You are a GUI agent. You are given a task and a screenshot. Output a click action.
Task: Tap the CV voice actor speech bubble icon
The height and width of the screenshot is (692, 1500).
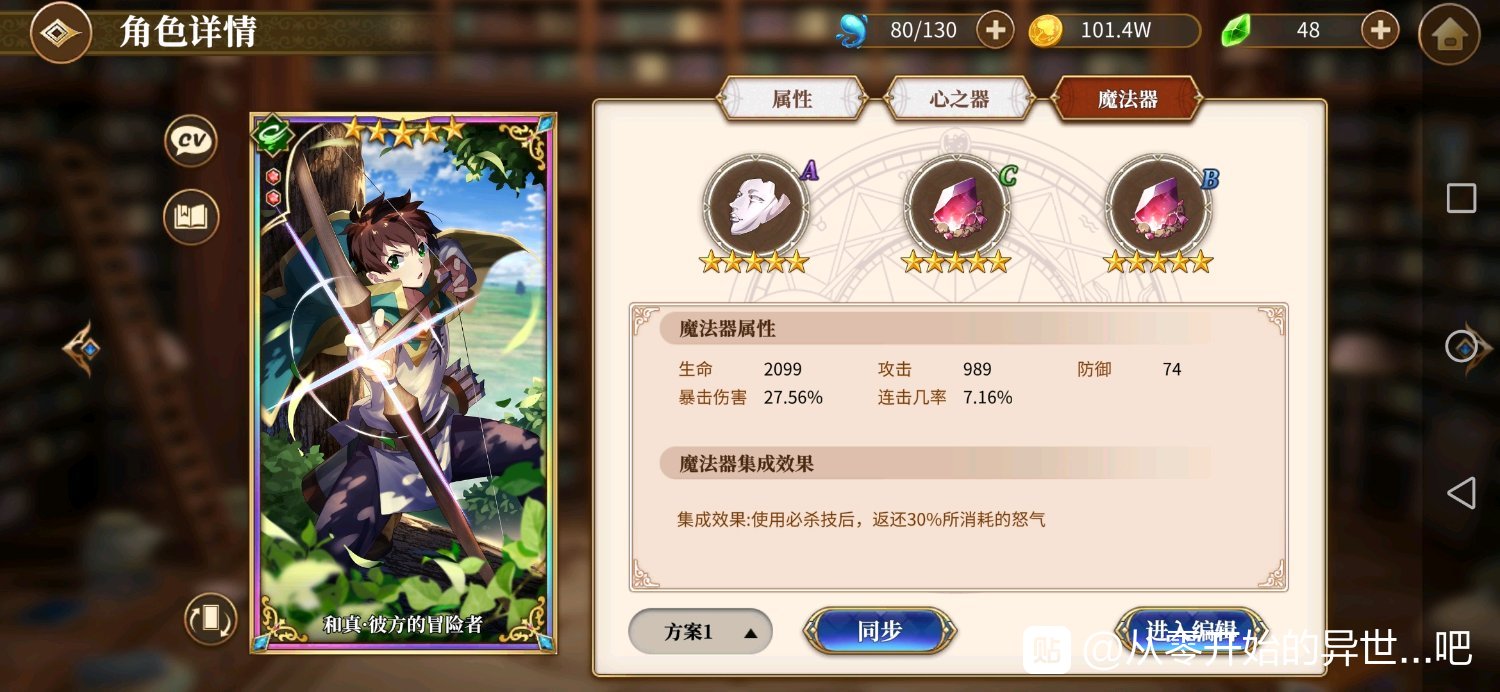click(191, 141)
